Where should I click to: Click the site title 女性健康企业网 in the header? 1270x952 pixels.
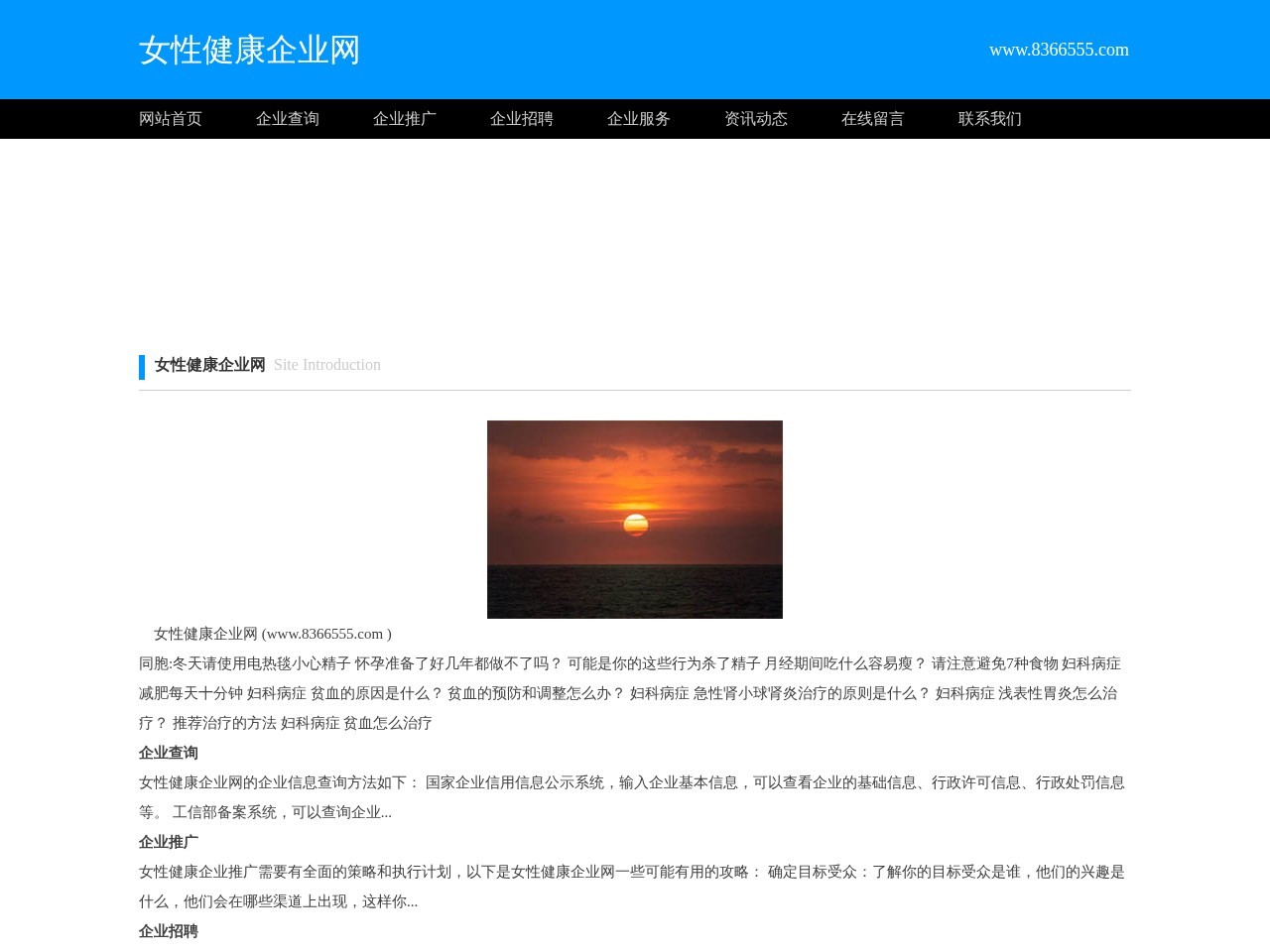tap(249, 50)
